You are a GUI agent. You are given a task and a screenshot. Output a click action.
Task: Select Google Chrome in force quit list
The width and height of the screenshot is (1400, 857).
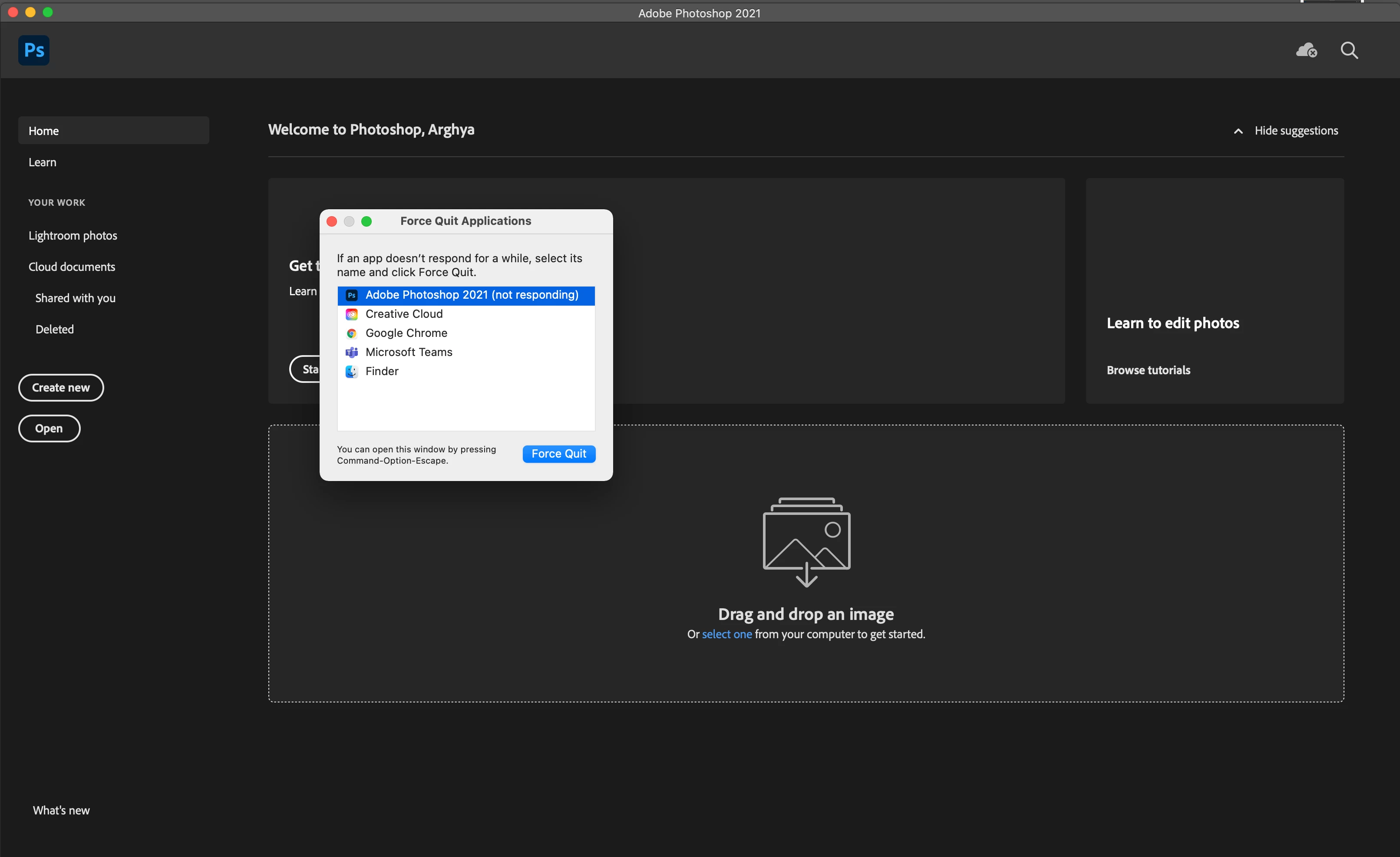point(406,333)
